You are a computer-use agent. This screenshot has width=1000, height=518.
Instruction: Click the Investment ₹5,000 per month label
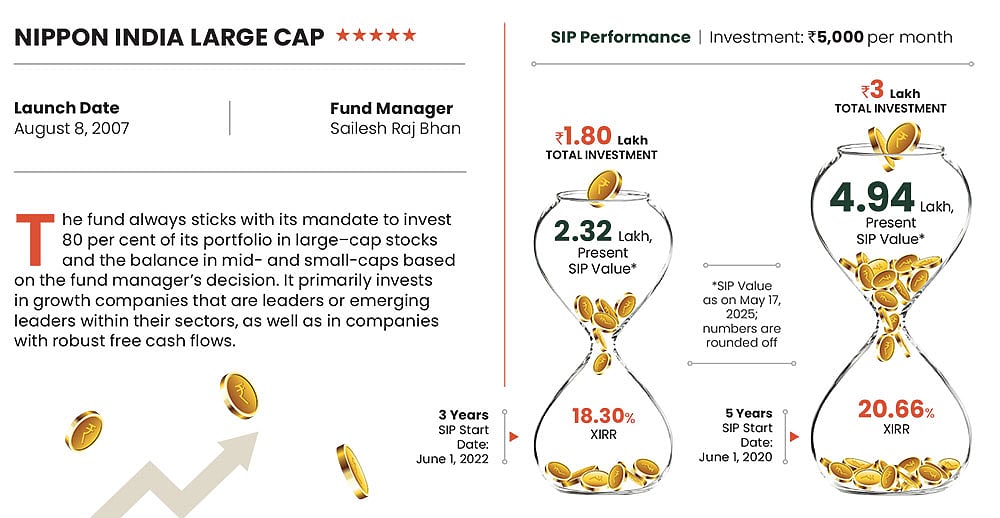tap(830, 37)
